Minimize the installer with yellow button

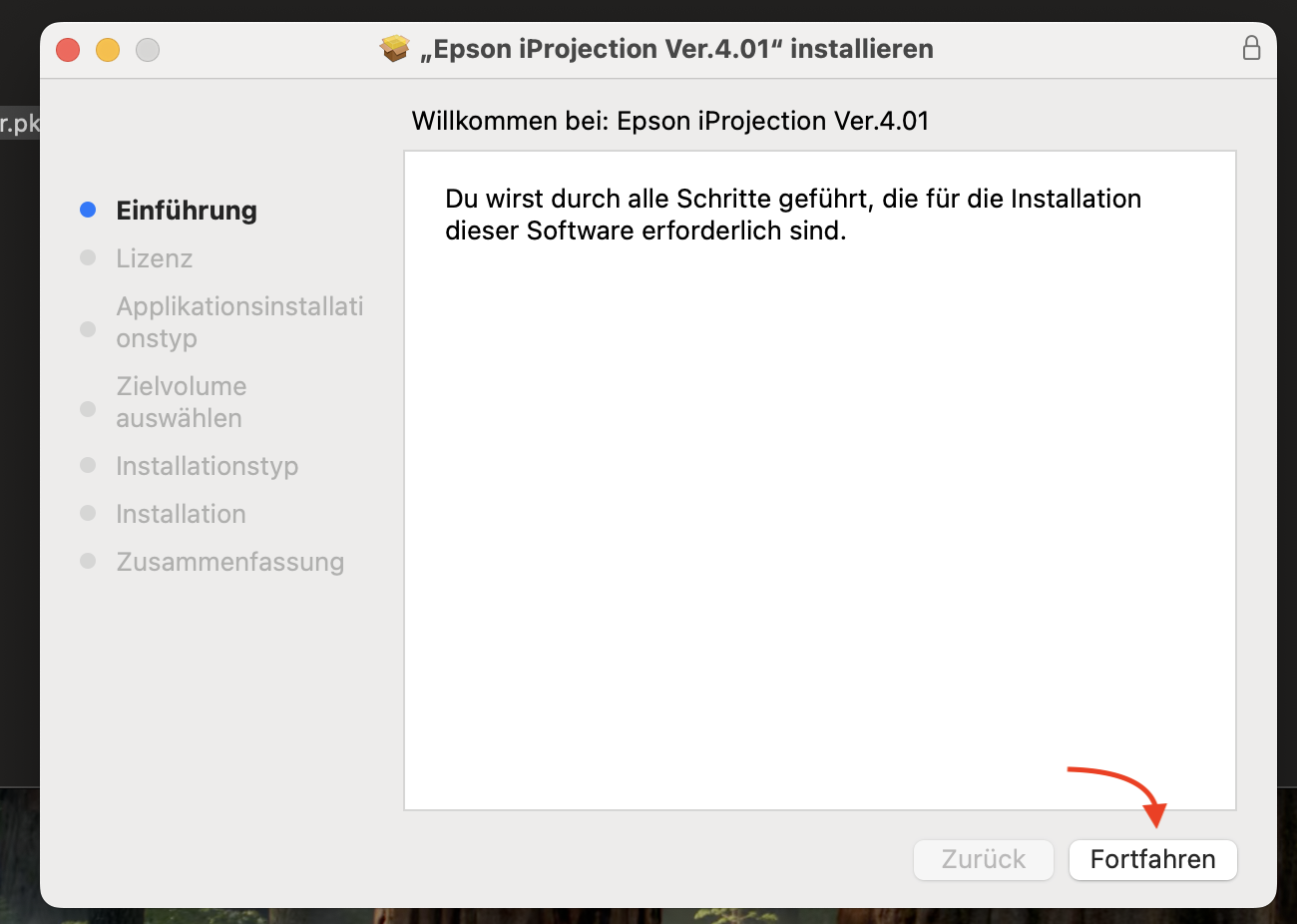coord(108,49)
